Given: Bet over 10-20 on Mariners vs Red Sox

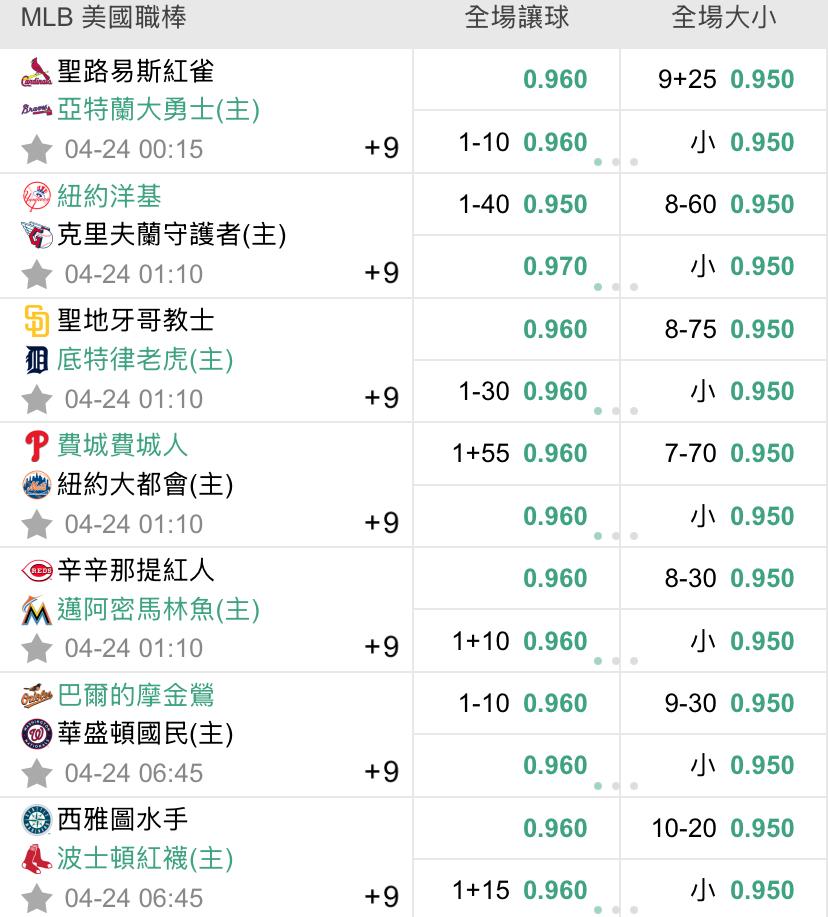Looking at the screenshot, I should [x=723, y=828].
